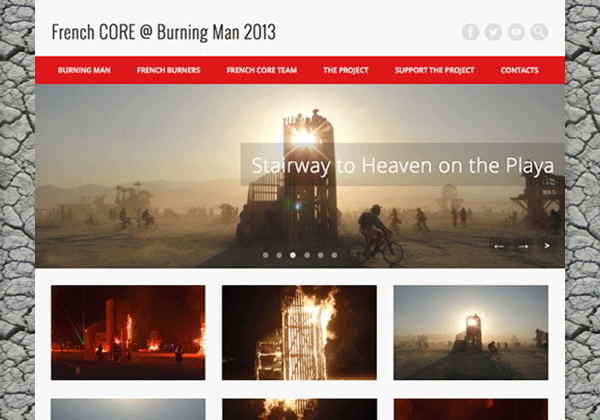This screenshot has height=420, width=600.
Task: Open the second-row dark red thumbnail
Action: pyautogui.click(x=471, y=409)
